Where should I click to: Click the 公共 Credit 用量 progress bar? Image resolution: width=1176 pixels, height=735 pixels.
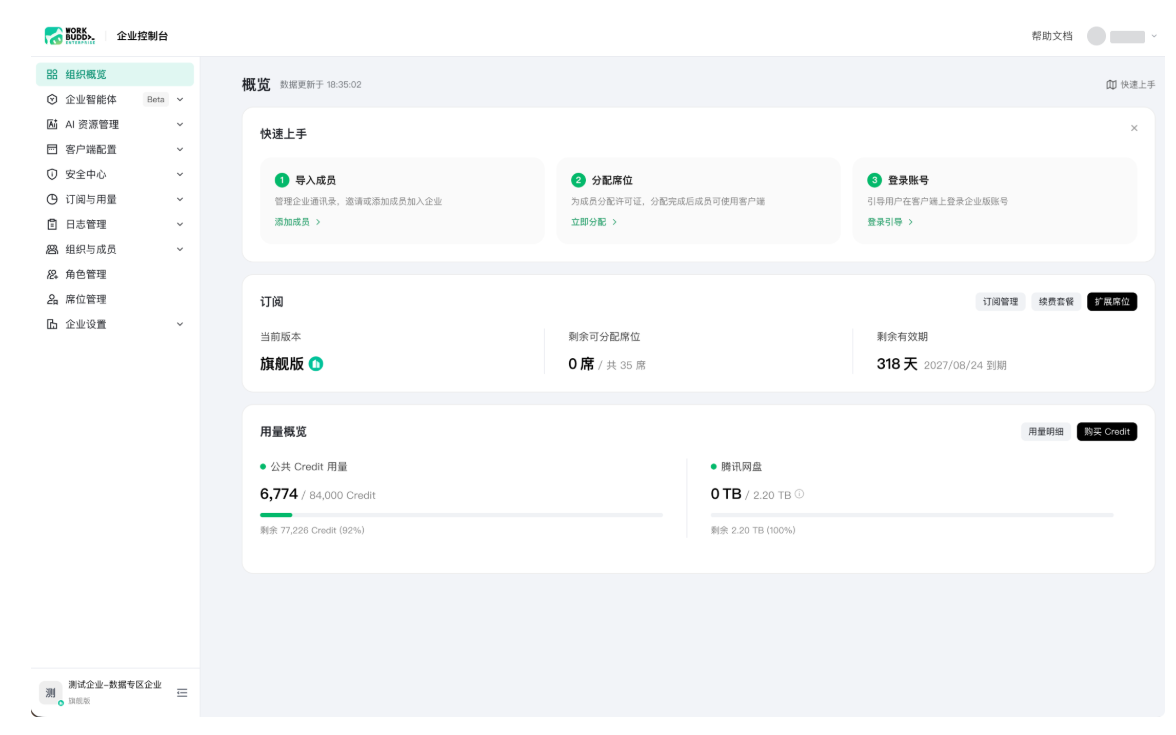[x=461, y=515]
